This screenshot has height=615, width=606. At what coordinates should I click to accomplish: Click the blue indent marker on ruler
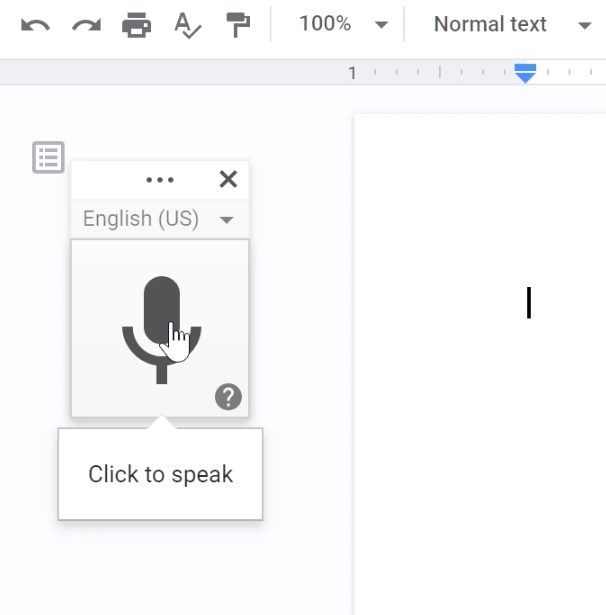525,73
